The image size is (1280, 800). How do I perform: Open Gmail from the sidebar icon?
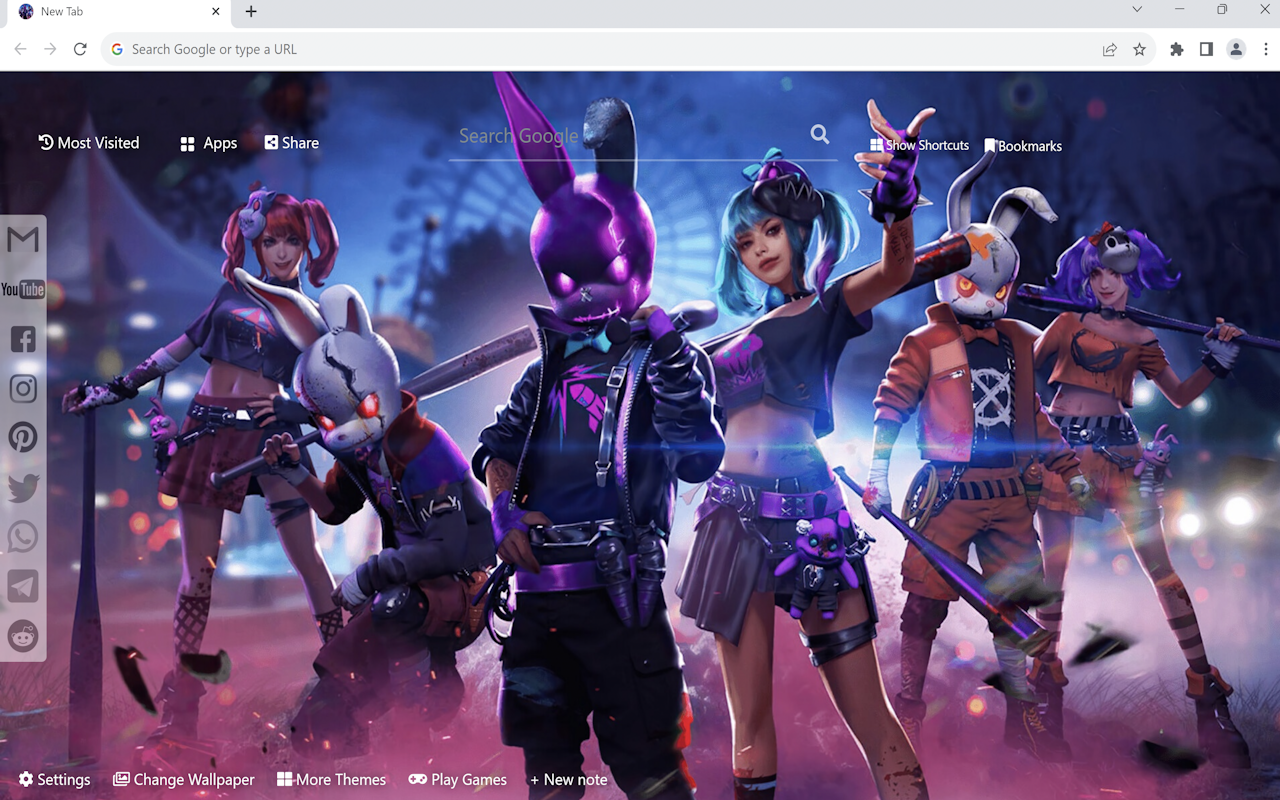(x=23, y=240)
